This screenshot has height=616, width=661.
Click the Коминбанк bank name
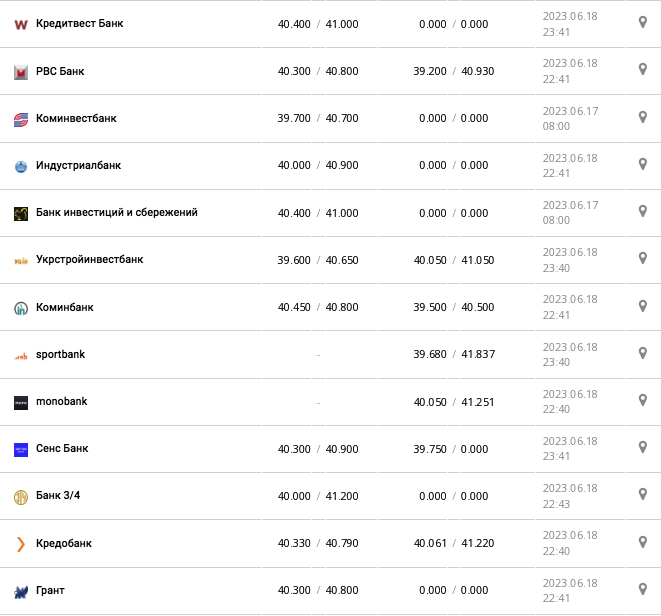pyautogui.click(x=68, y=307)
